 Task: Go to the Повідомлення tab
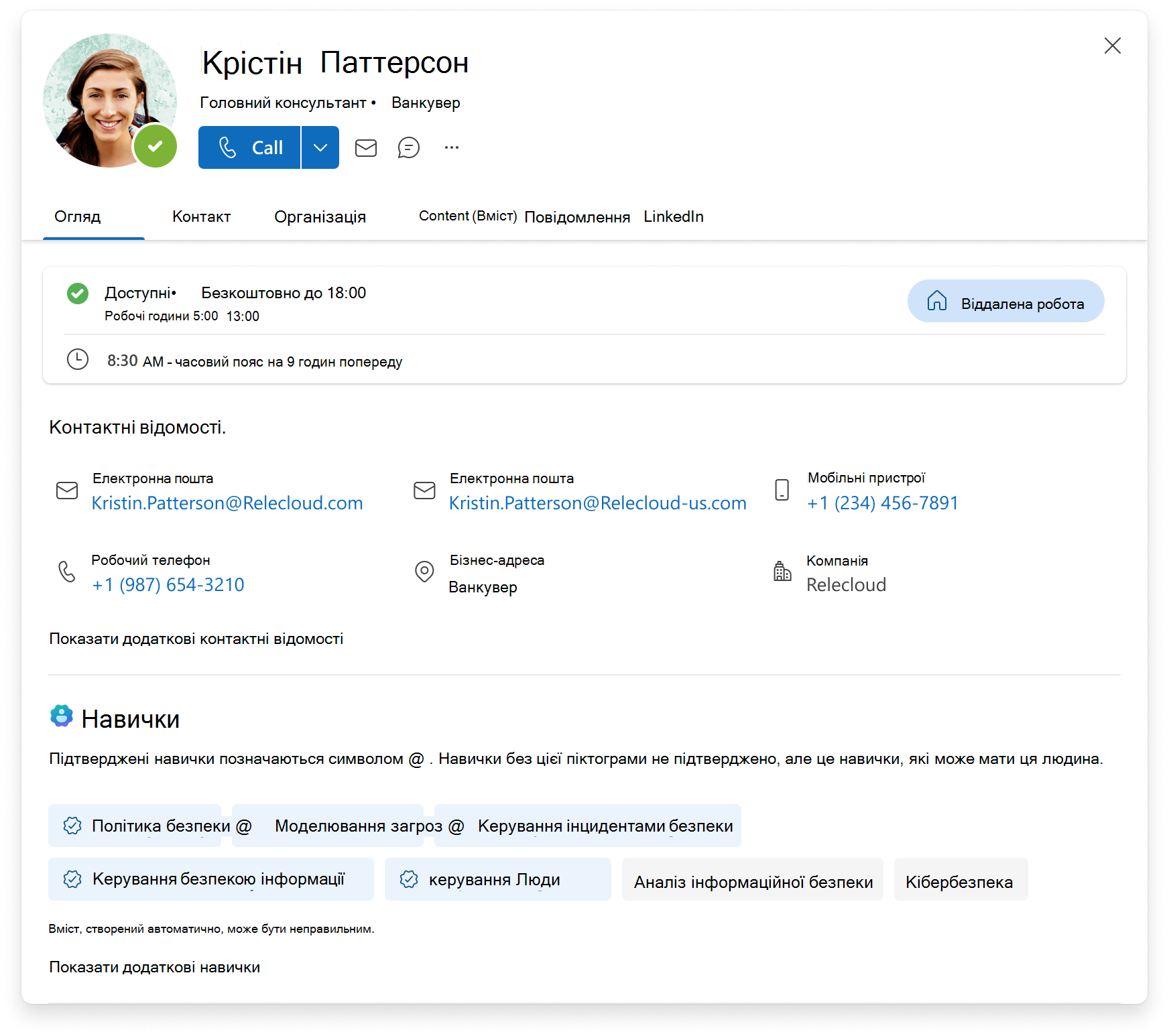(x=577, y=217)
